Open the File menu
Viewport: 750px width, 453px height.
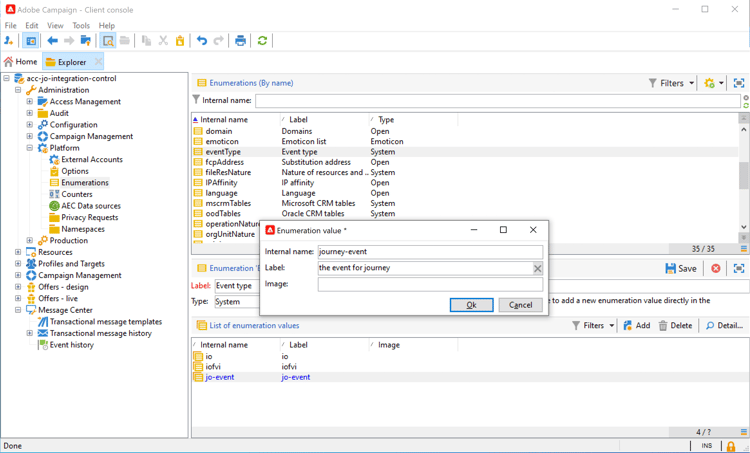pos(11,25)
